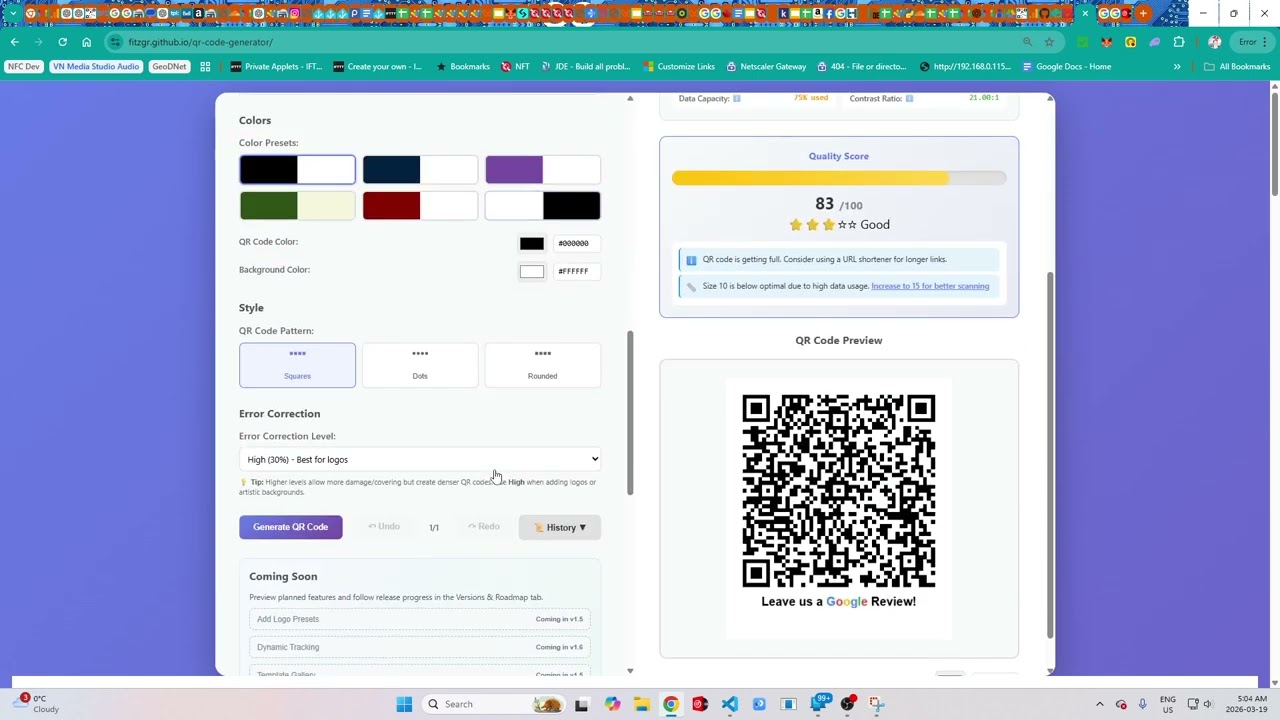The width and height of the screenshot is (1280, 720).
Task: Open the browser Extensions puzzle icon
Action: pyautogui.click(x=1179, y=42)
